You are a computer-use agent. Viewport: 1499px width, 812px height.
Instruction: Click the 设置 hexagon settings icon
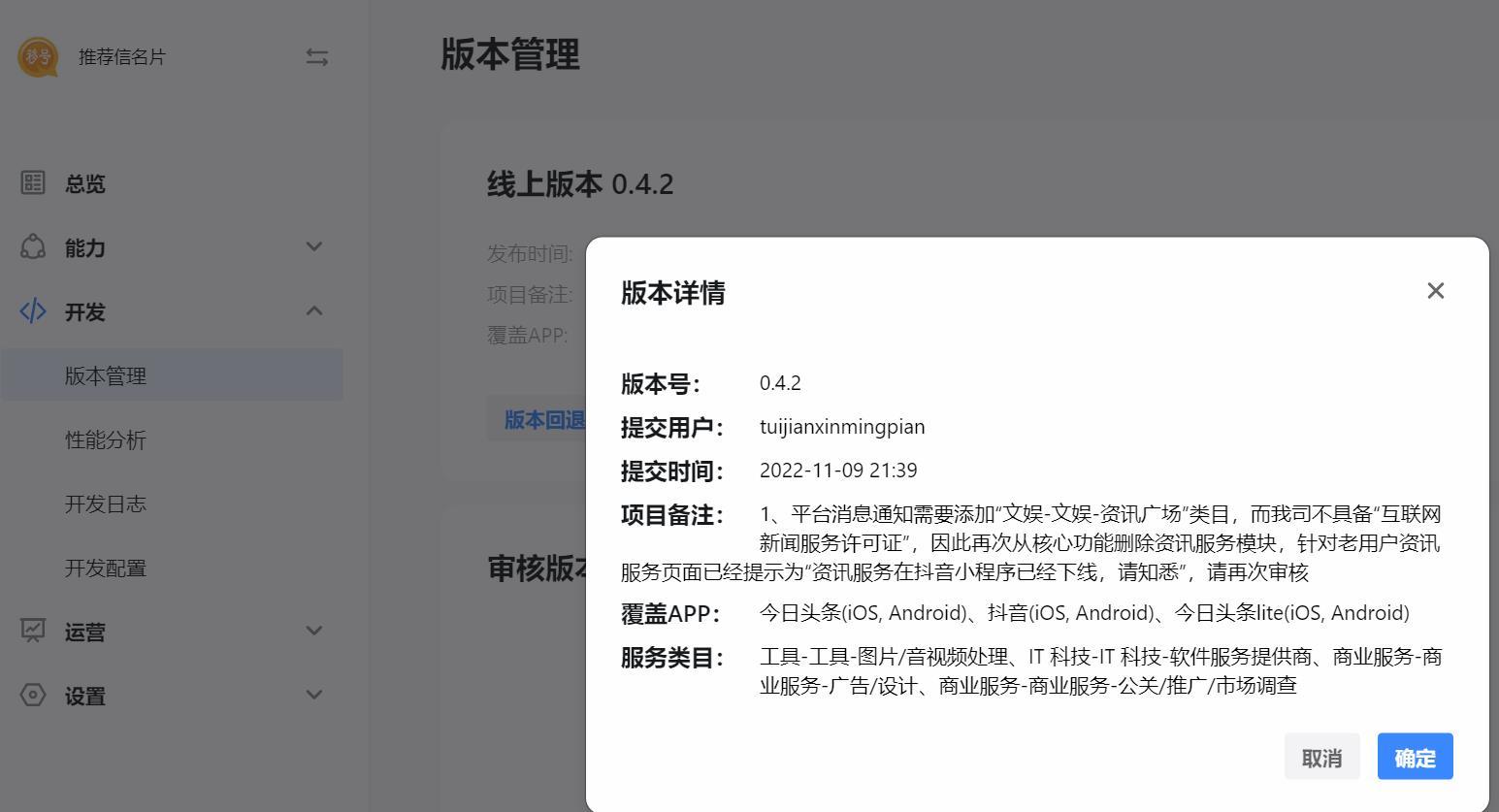pos(33,695)
